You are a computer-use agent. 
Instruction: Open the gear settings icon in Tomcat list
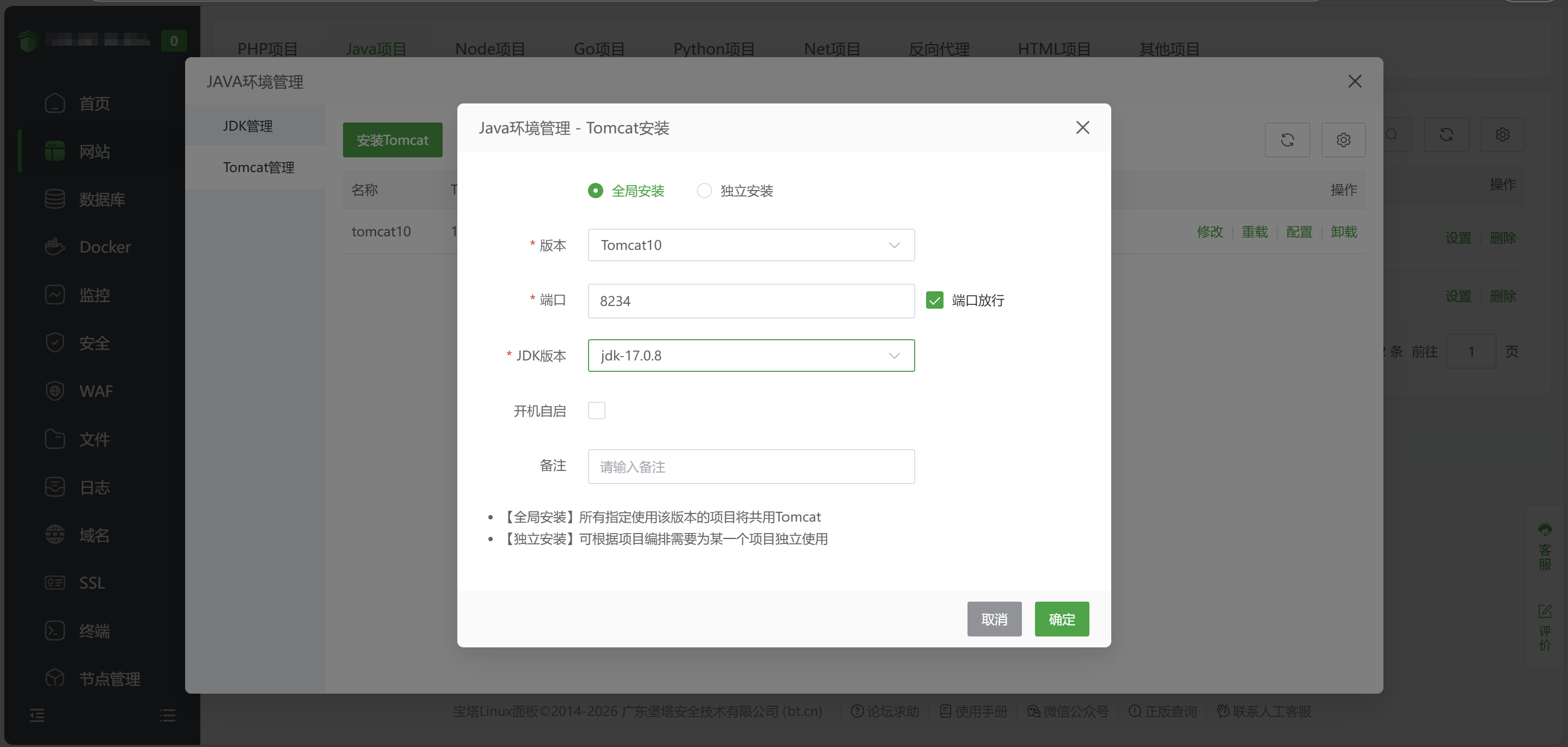coord(1343,140)
